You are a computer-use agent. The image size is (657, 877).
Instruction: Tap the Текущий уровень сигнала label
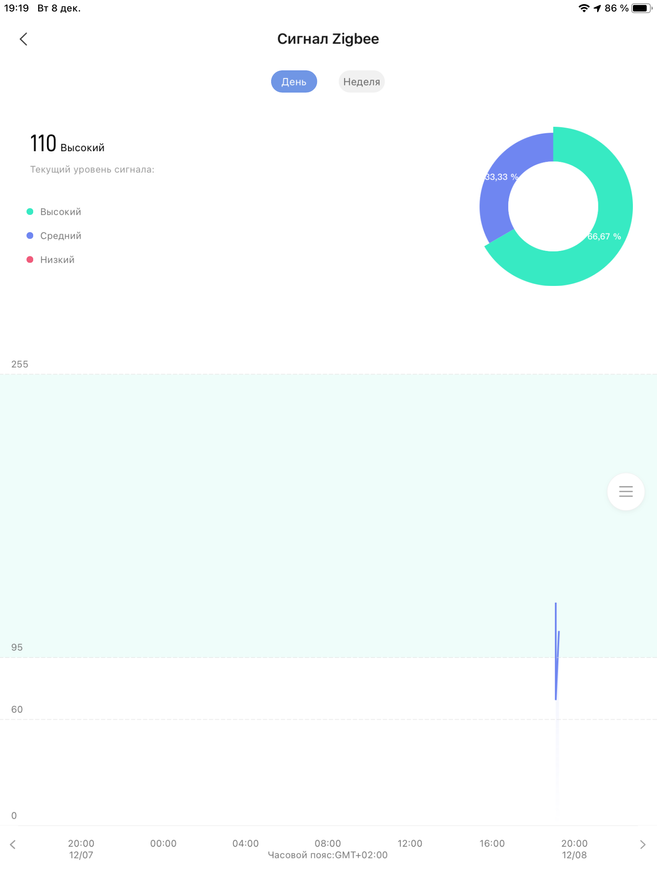pyautogui.click(x=92, y=169)
